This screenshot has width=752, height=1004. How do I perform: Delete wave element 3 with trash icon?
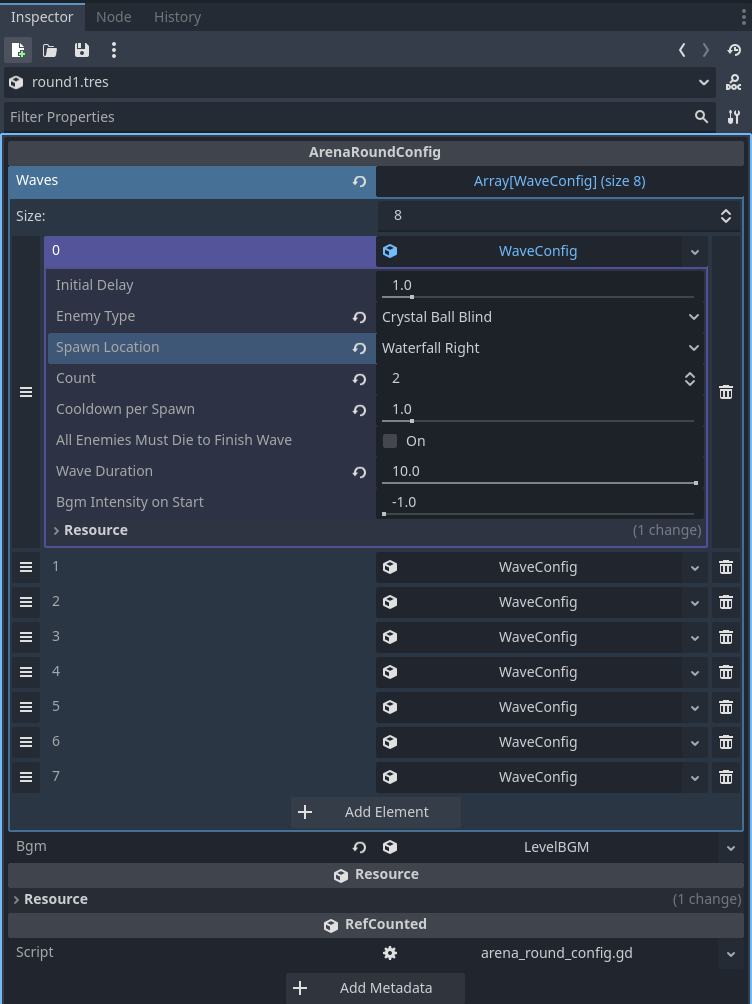(x=726, y=637)
